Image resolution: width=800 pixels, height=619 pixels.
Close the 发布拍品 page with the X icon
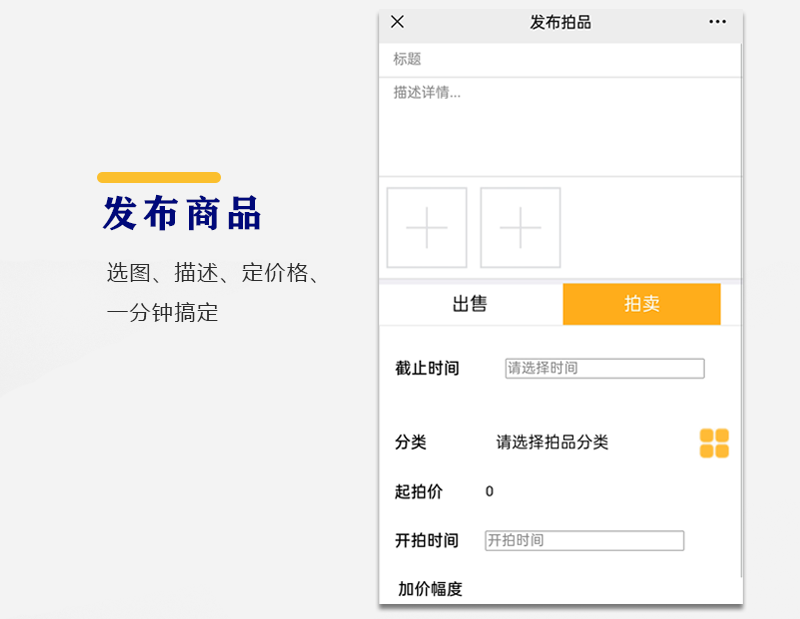coord(397,22)
